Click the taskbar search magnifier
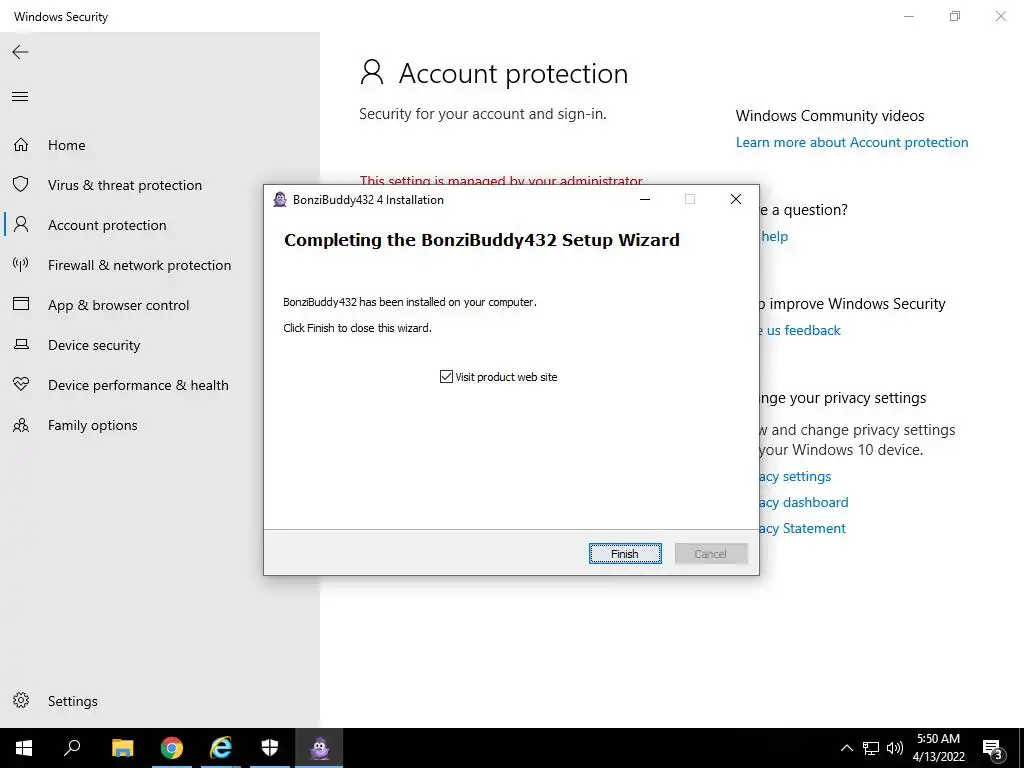 click(72, 748)
